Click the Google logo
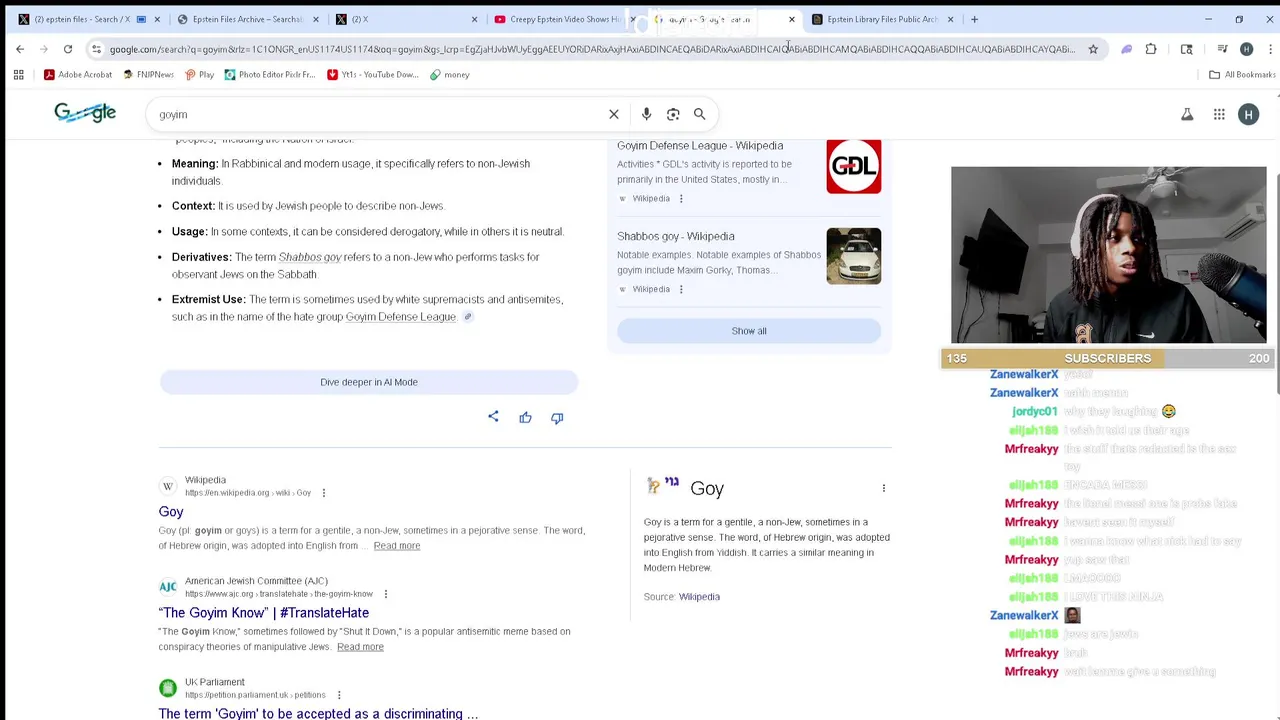This screenshot has width=1280, height=720. (x=85, y=113)
